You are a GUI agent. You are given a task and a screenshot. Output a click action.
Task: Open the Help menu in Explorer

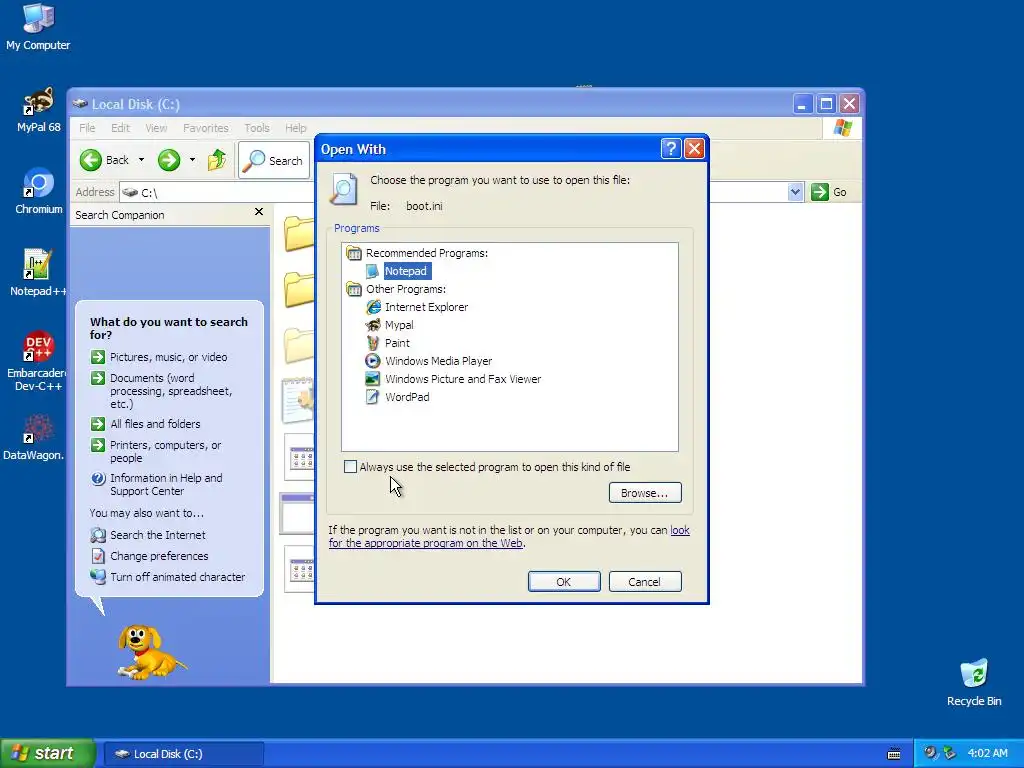[295, 128]
